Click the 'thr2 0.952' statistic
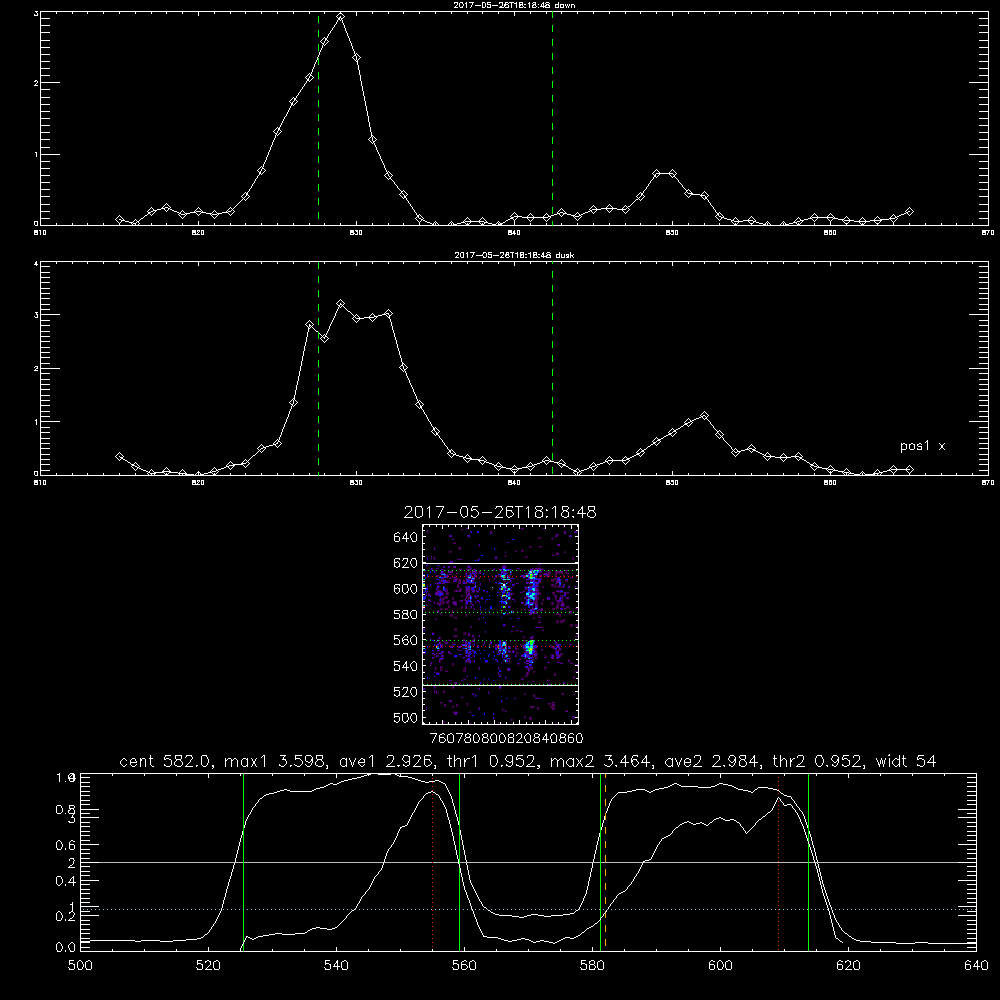 818,761
